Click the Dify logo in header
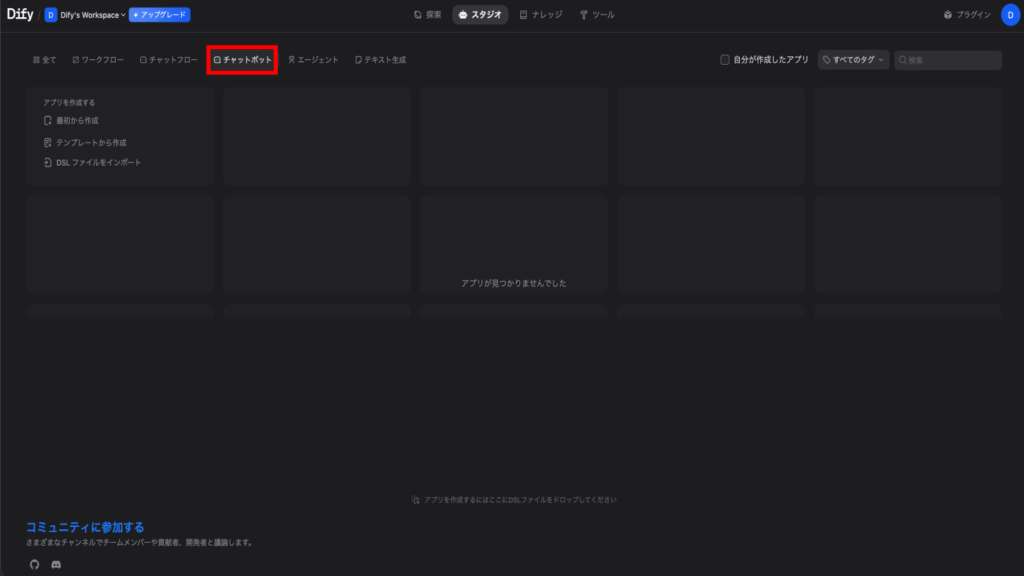Image resolution: width=1024 pixels, height=576 pixels. 20,15
